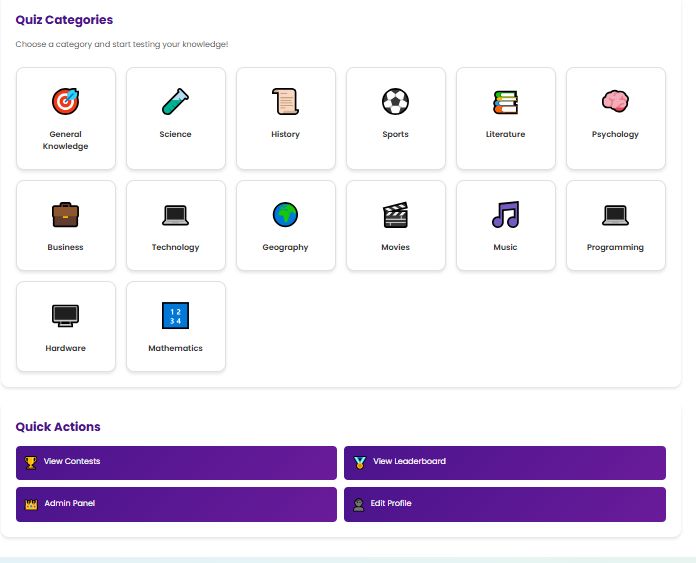Click the crown icon in Admin Panel
This screenshot has width=696, height=563.
(x=31, y=504)
